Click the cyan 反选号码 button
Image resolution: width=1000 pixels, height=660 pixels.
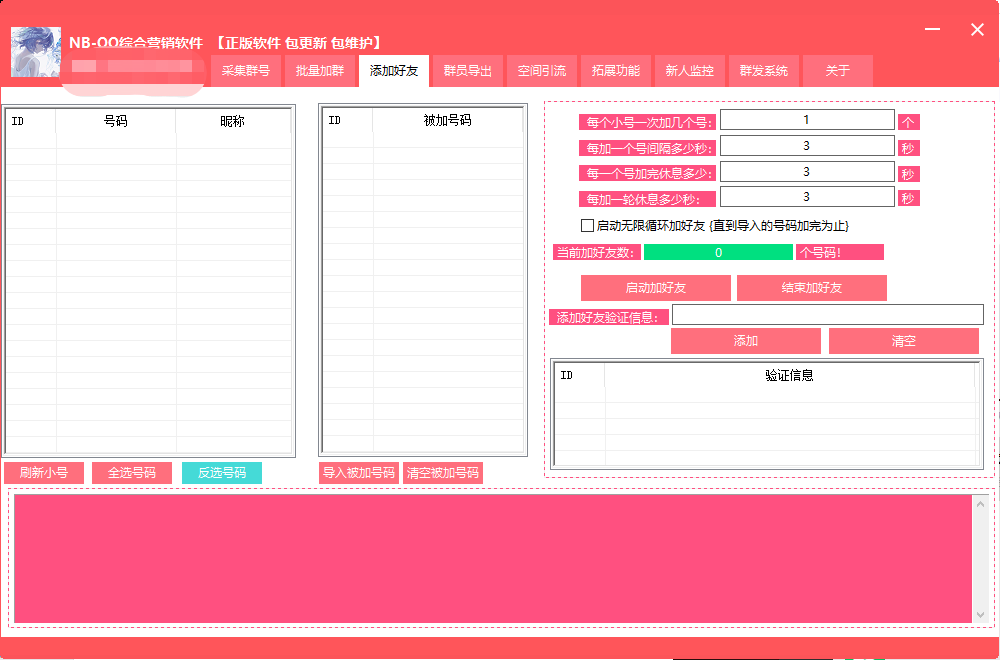point(222,473)
